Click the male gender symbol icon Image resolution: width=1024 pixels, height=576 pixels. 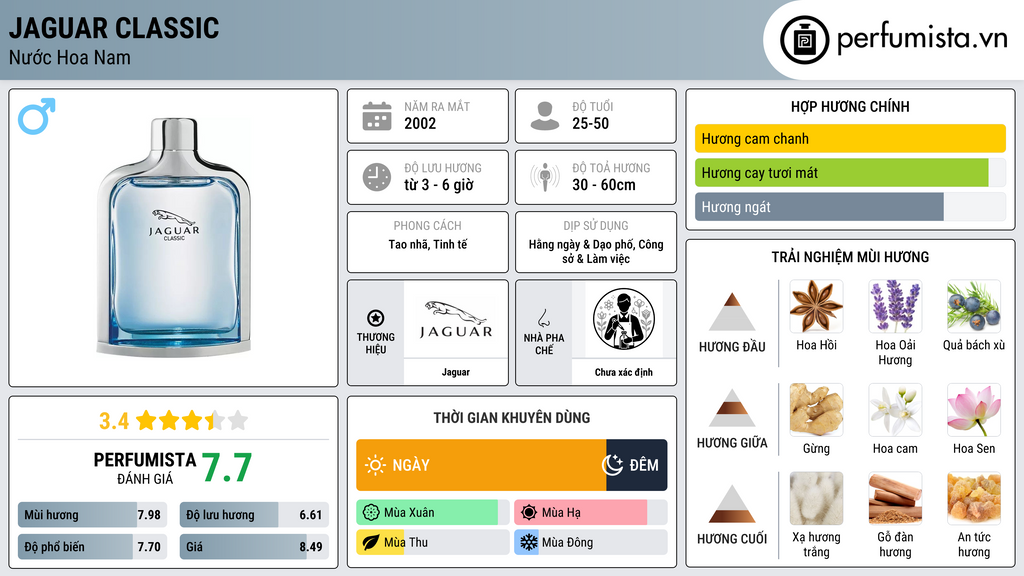click(37, 116)
